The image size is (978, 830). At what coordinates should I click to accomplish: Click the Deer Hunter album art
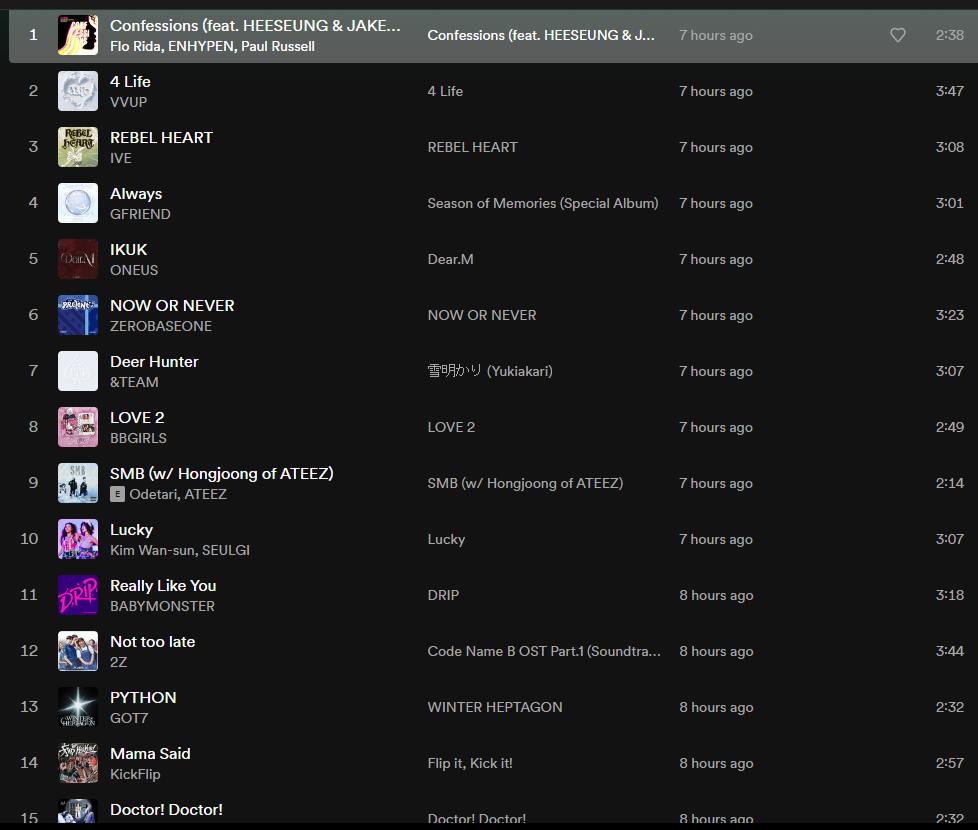[x=78, y=371]
